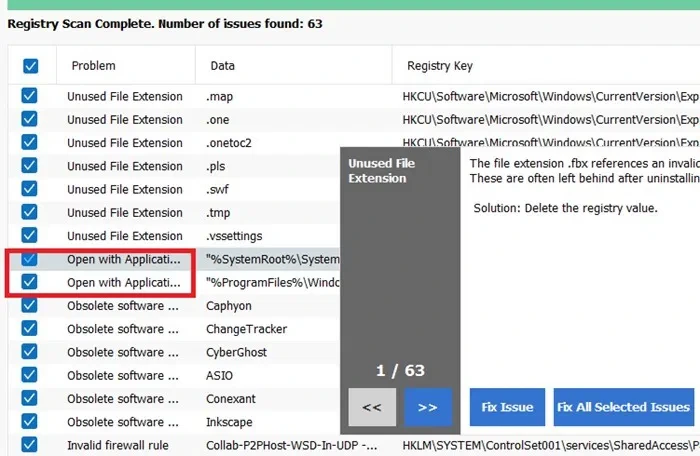
Task: Click the 1 / 63 issue counter
Action: pyautogui.click(x=400, y=371)
